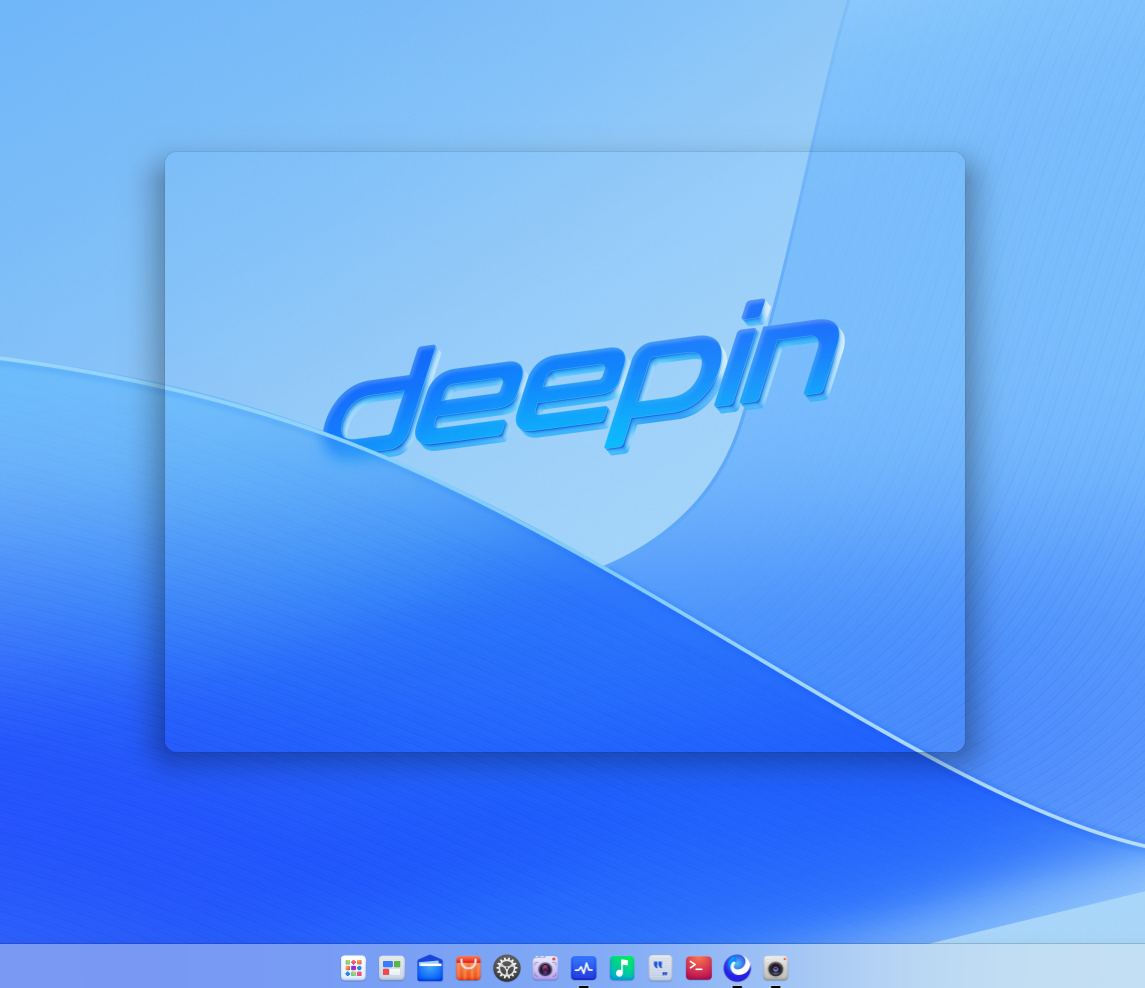Open Control Center gear icon in dock

[507, 968]
